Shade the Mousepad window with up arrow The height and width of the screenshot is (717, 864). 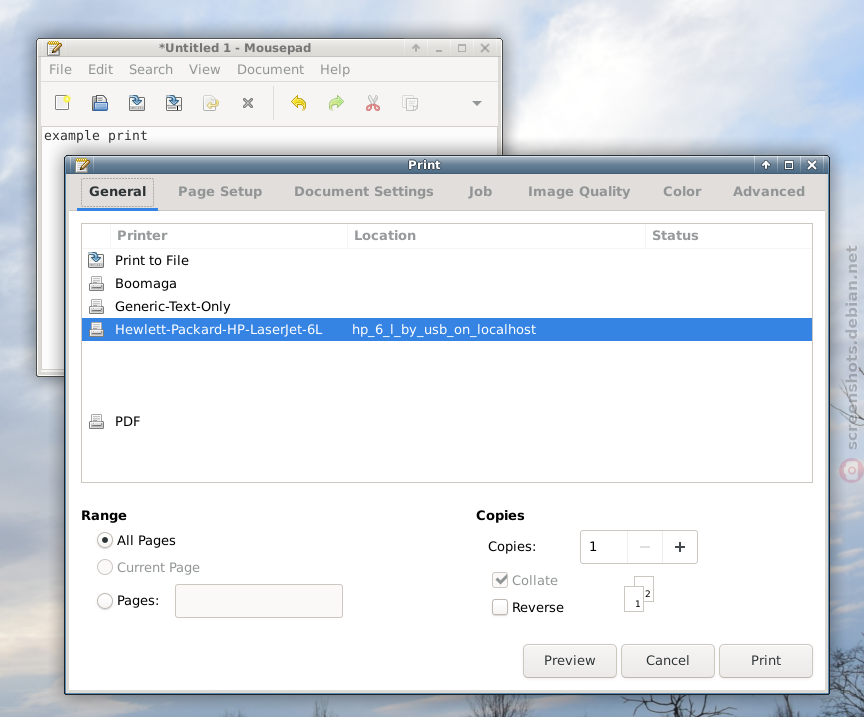coord(416,48)
